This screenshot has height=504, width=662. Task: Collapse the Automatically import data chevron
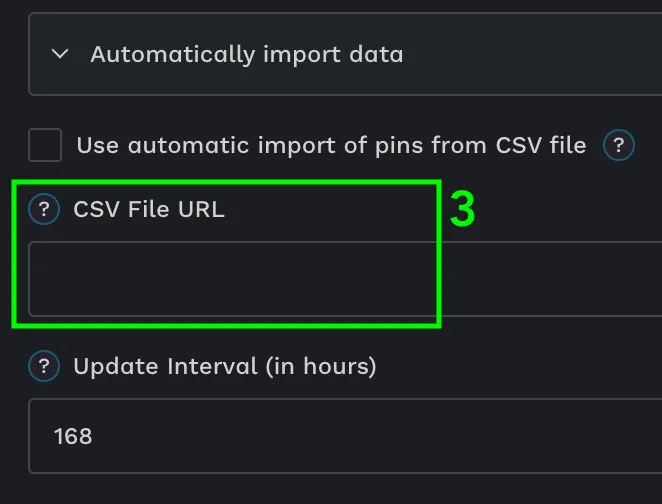click(60, 54)
